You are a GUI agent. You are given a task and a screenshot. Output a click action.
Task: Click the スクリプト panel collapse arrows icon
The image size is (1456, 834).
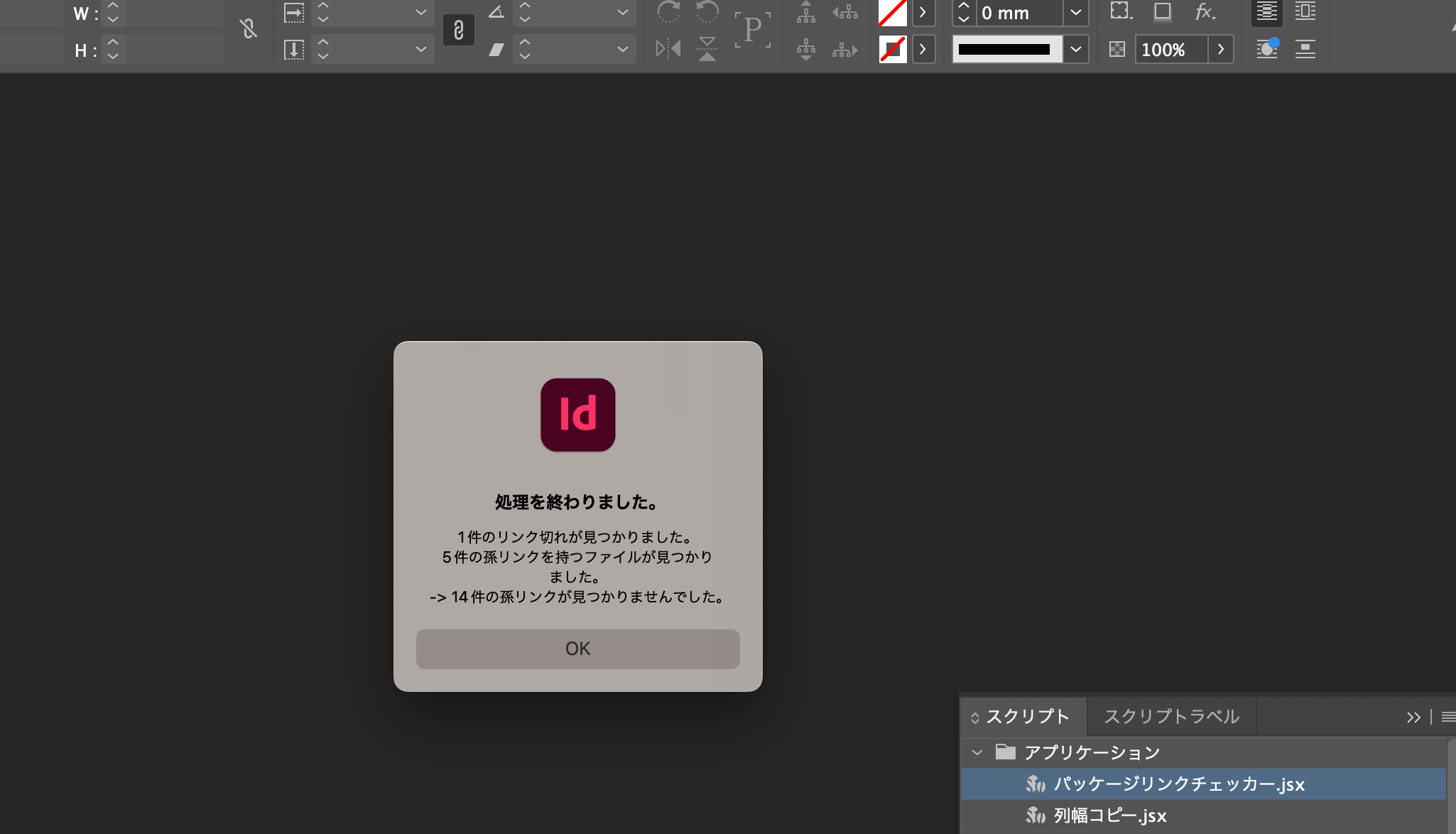974,718
